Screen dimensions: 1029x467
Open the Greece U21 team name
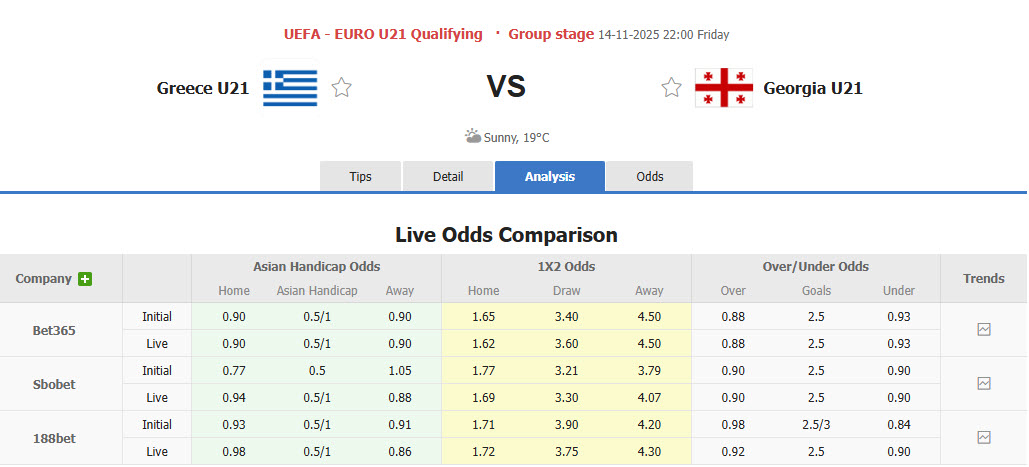(x=203, y=88)
